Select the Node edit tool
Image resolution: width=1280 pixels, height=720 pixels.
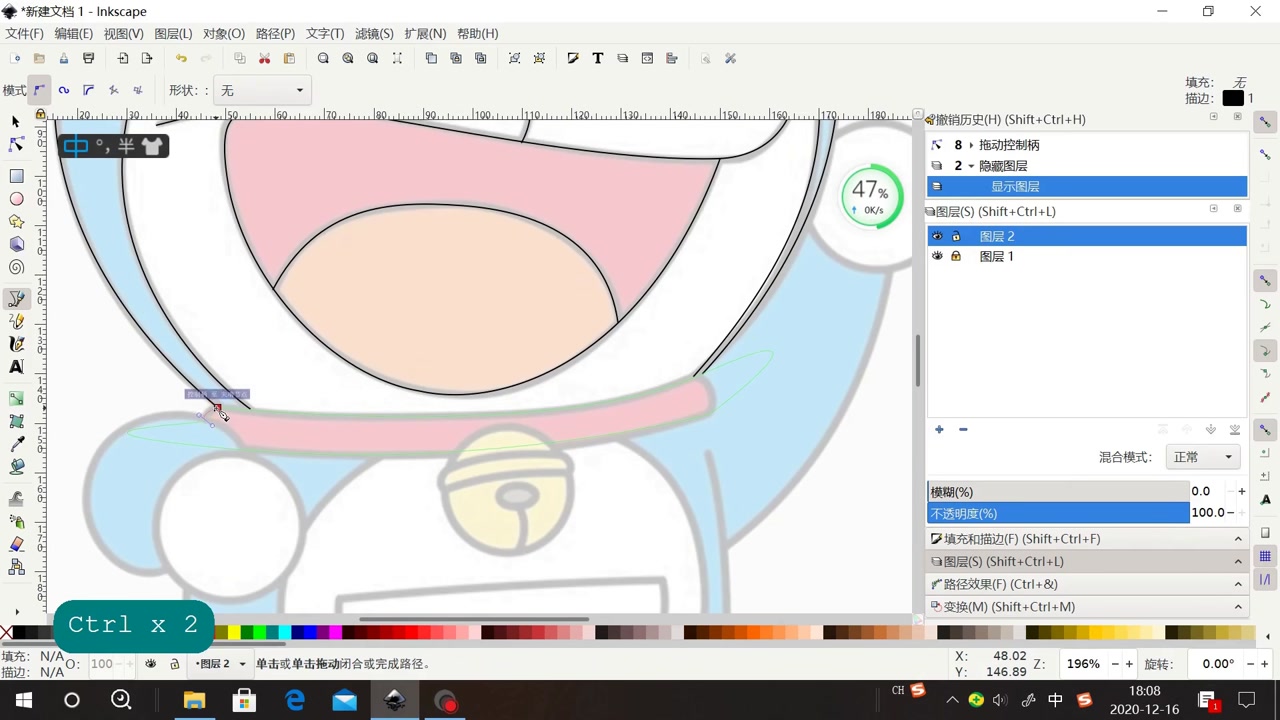pos(16,145)
